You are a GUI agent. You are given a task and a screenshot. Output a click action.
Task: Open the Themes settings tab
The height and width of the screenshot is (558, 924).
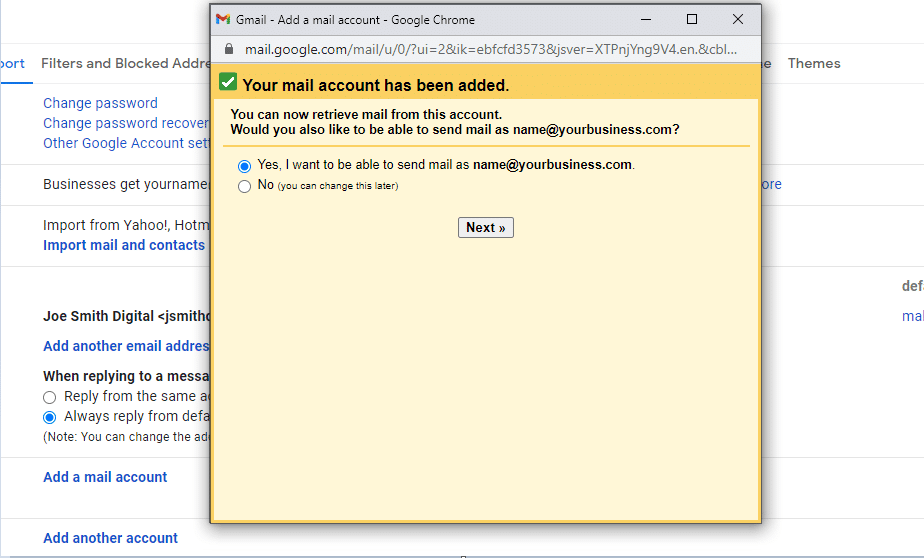814,63
